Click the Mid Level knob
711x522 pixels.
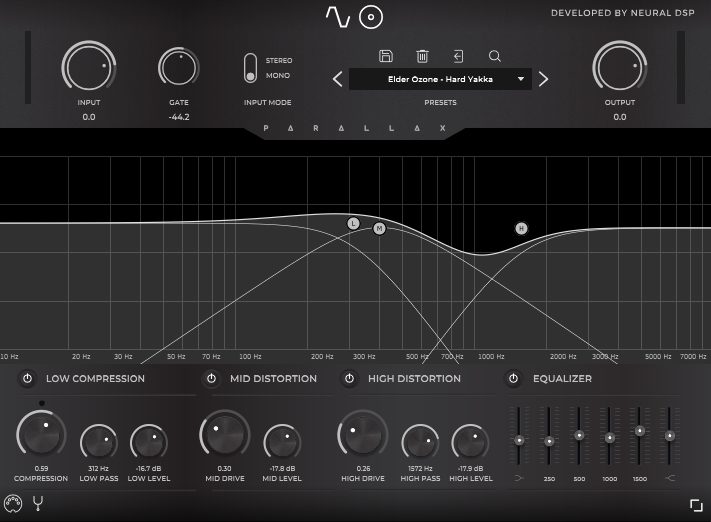(282, 442)
